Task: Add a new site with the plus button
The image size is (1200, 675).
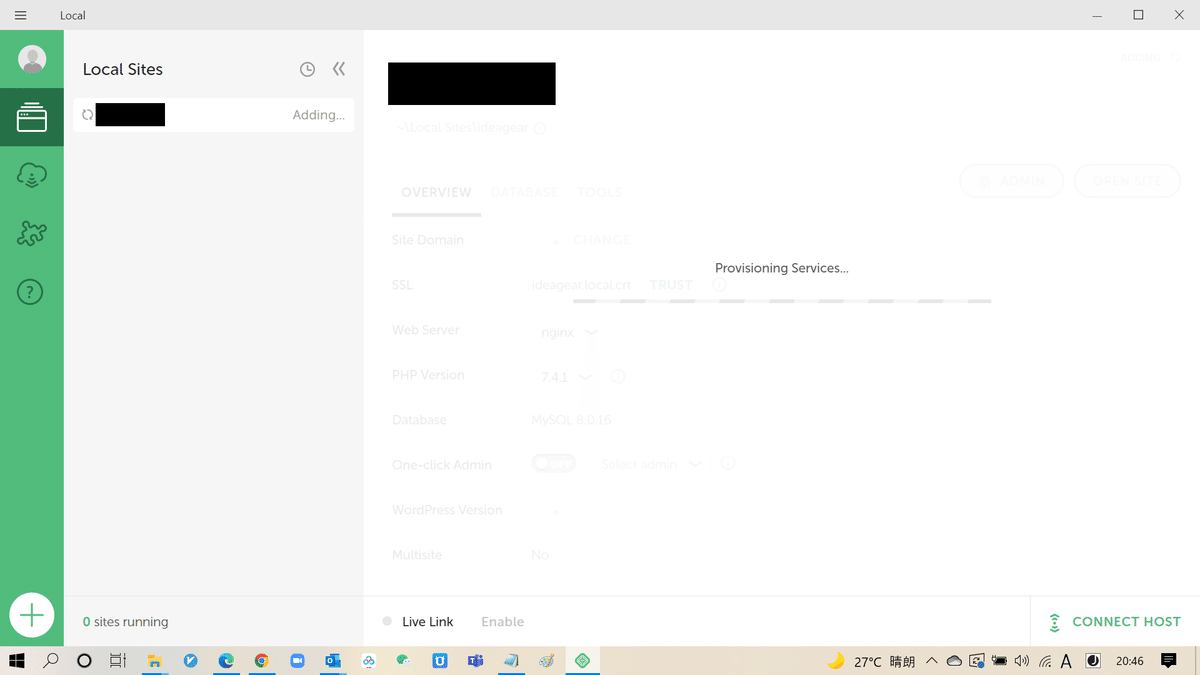Action: 32,615
